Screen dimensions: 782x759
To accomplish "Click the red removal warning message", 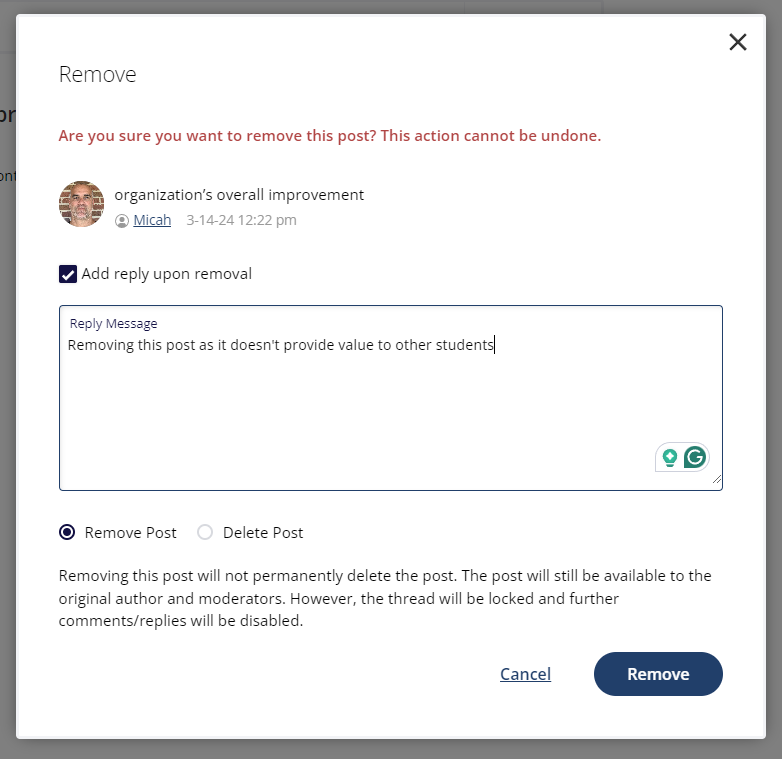I will 330,136.
